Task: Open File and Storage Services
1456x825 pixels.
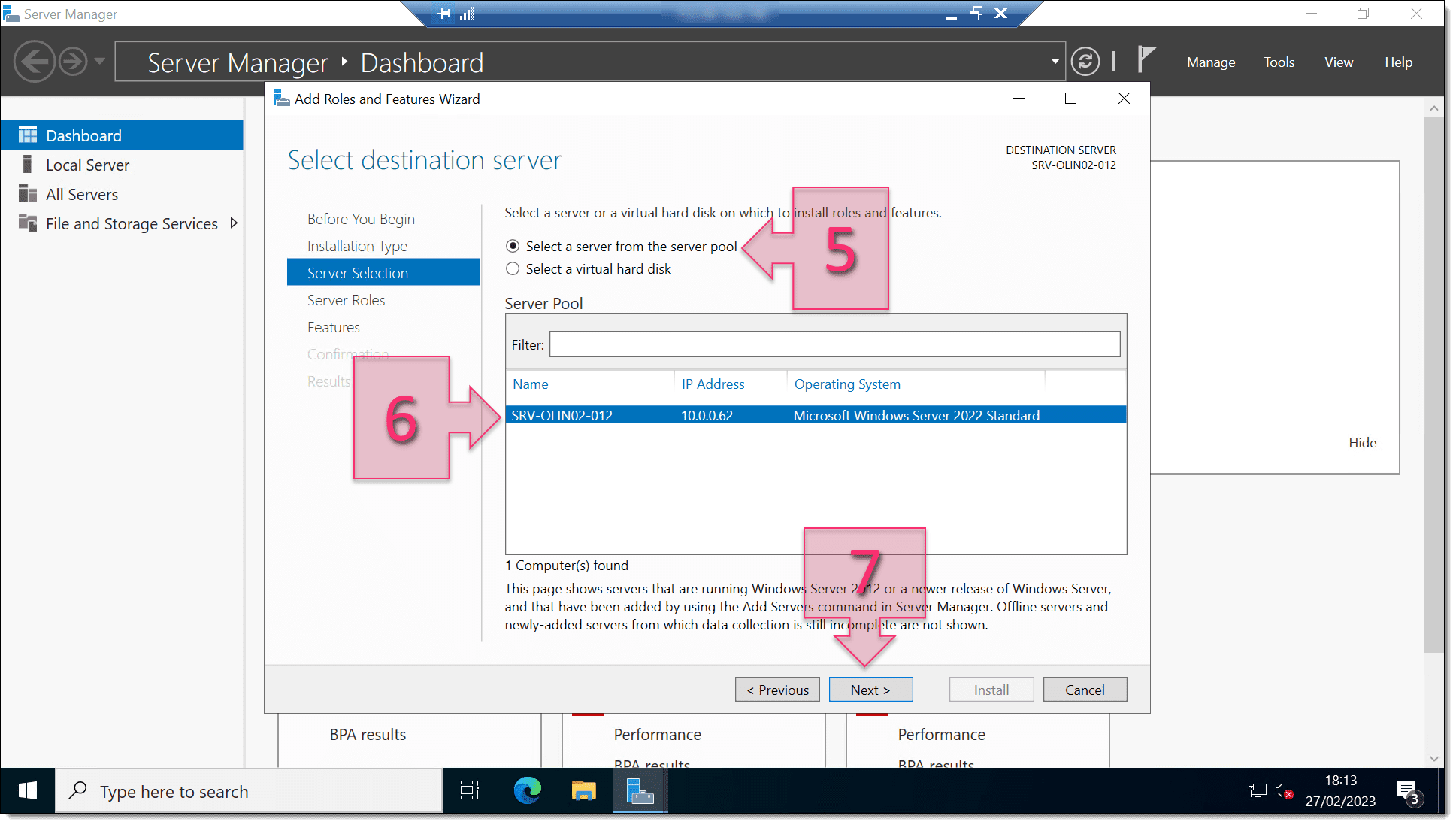Action: [x=132, y=224]
